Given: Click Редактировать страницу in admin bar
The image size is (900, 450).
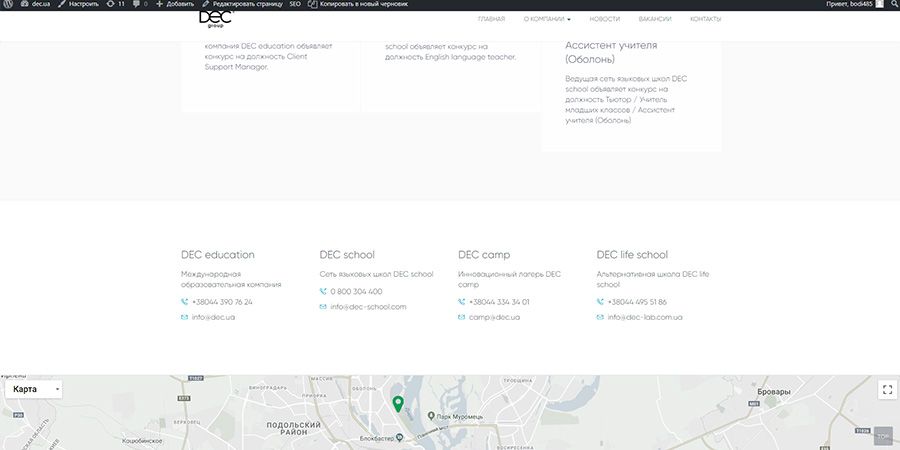Looking at the screenshot, I should (x=242, y=5).
